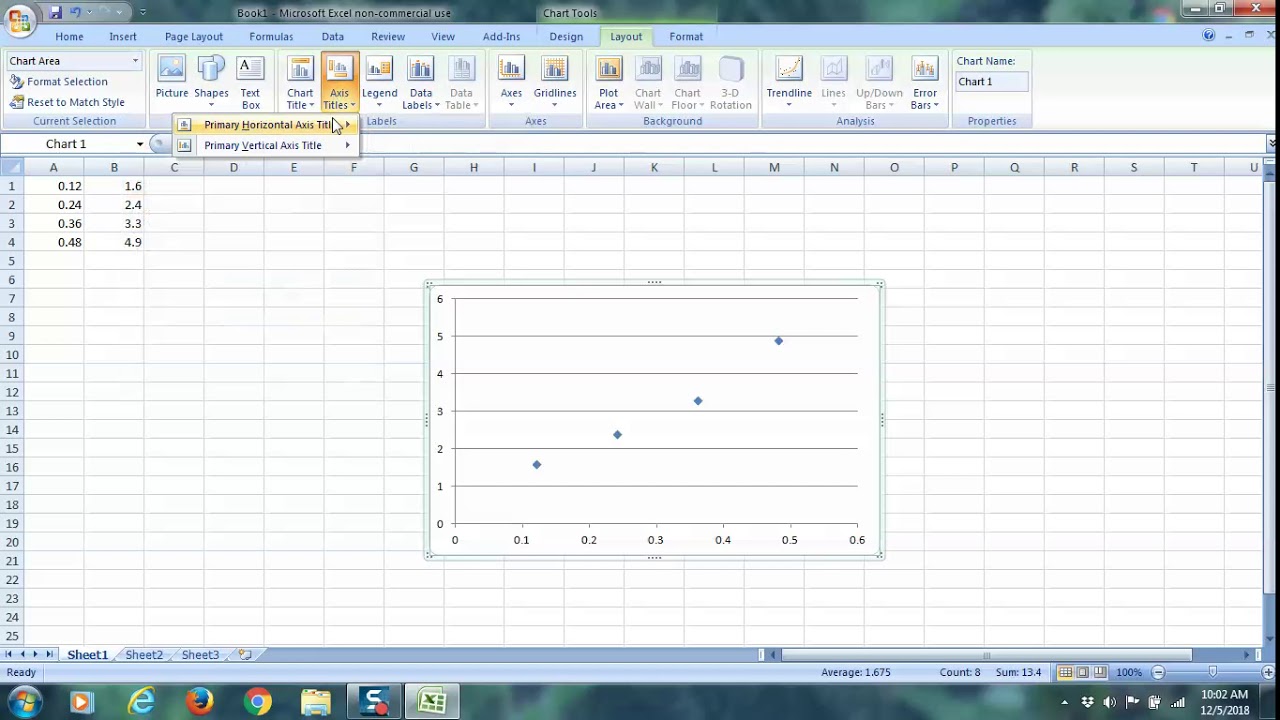Insert a new worksheet tab
The image size is (1280, 720).
coord(244,655)
